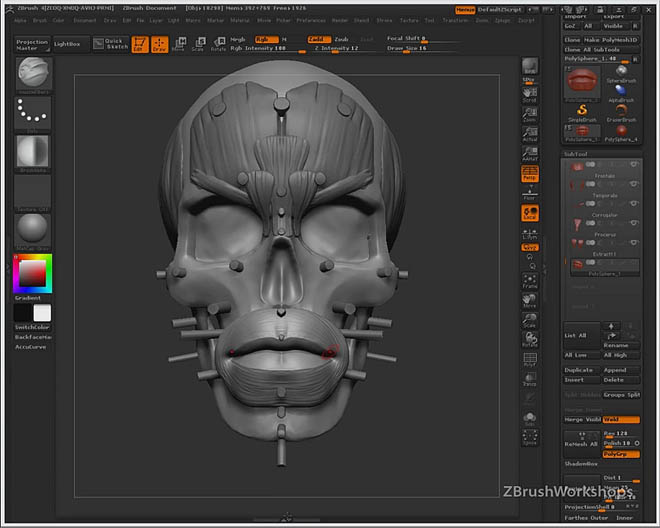
Task: Click the LightBox button
Action: pyautogui.click(x=71, y=44)
